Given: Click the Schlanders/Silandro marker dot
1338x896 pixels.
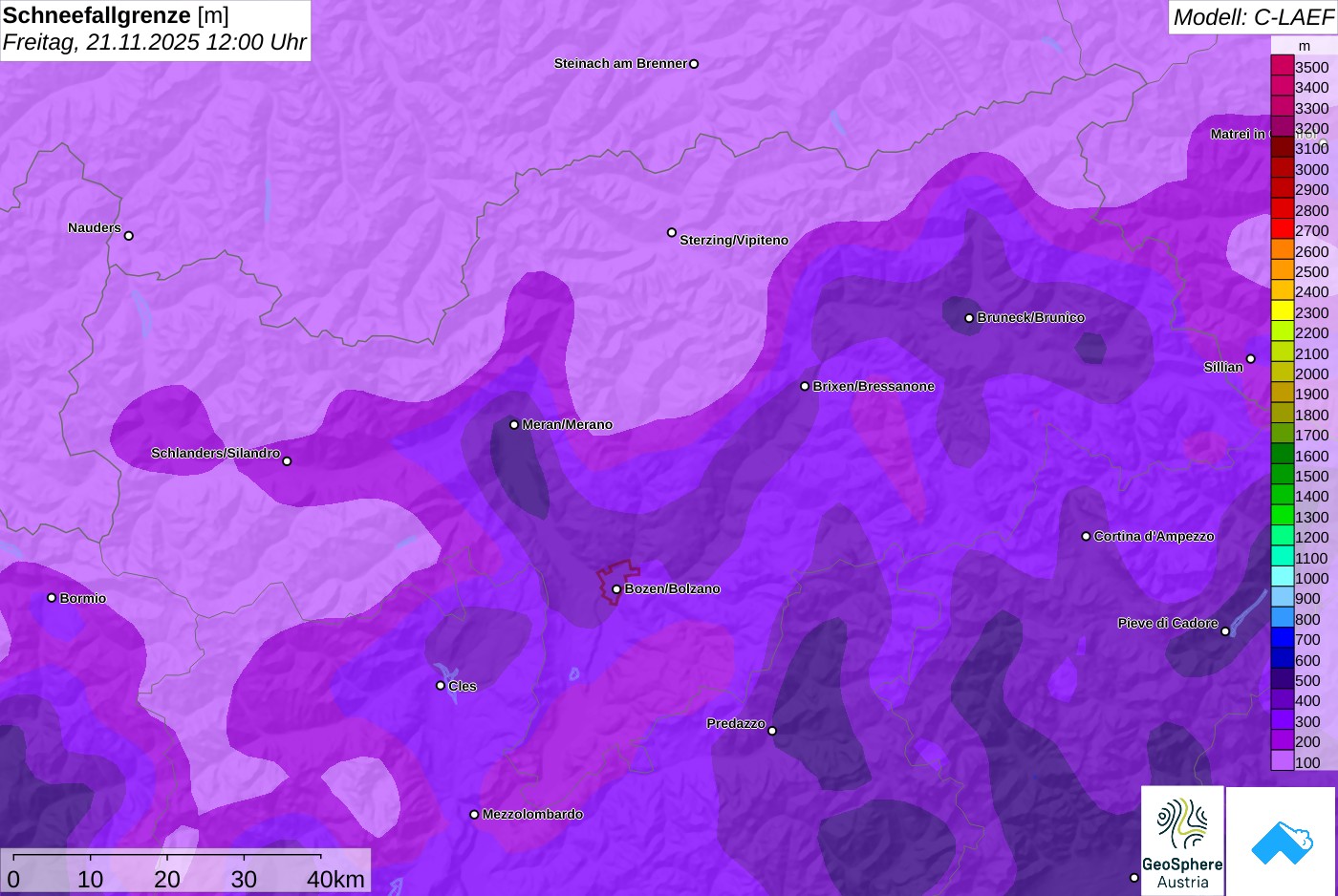Looking at the screenshot, I should 287,461.
